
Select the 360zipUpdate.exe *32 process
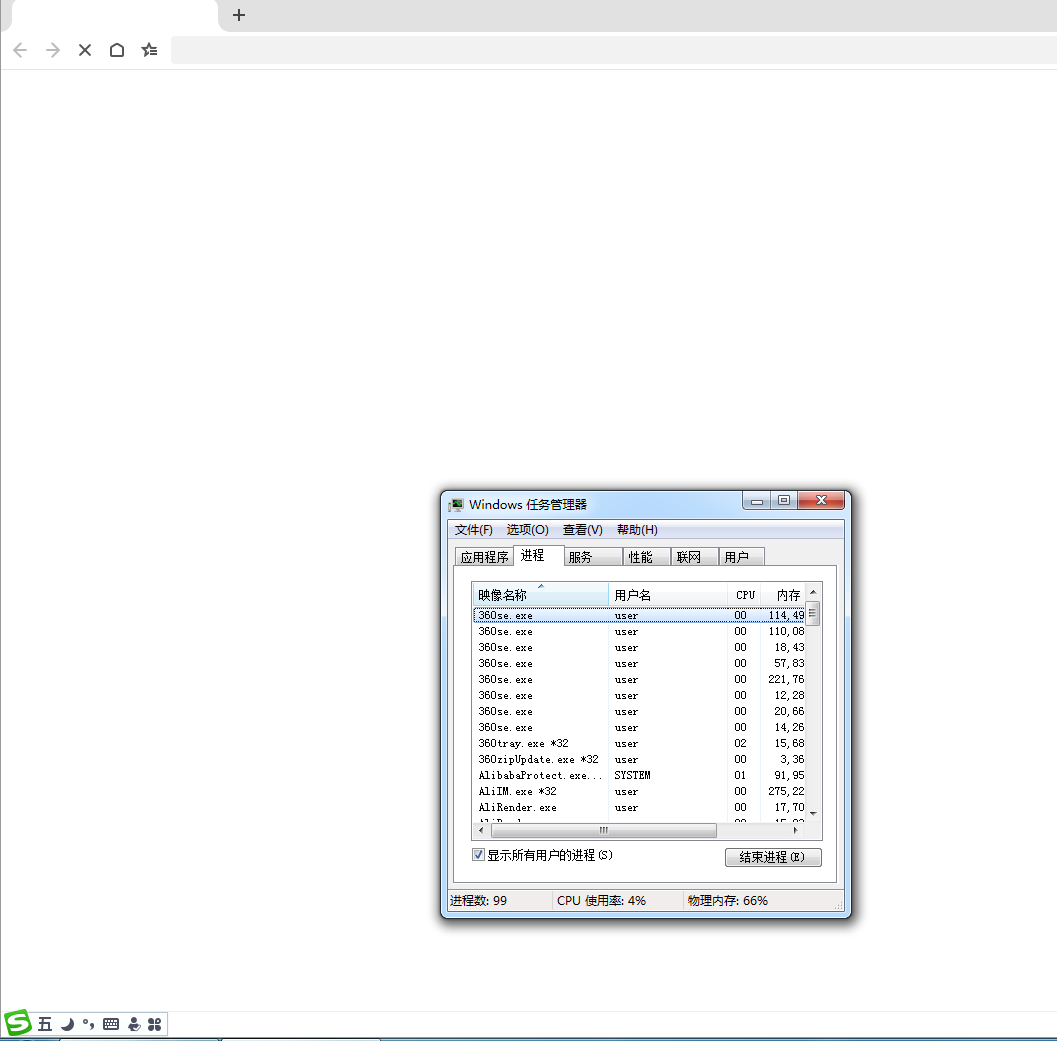pos(639,759)
